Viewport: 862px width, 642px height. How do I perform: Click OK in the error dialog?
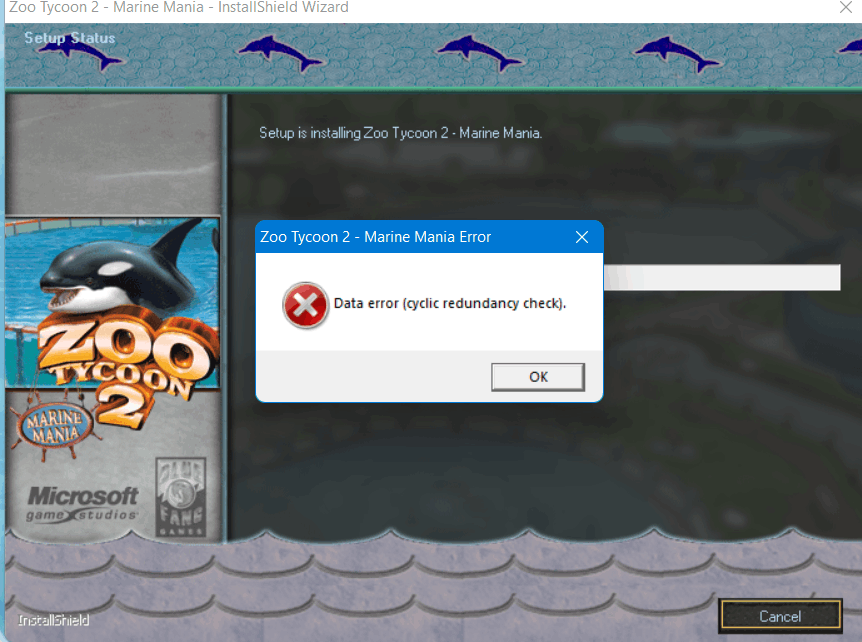538,377
